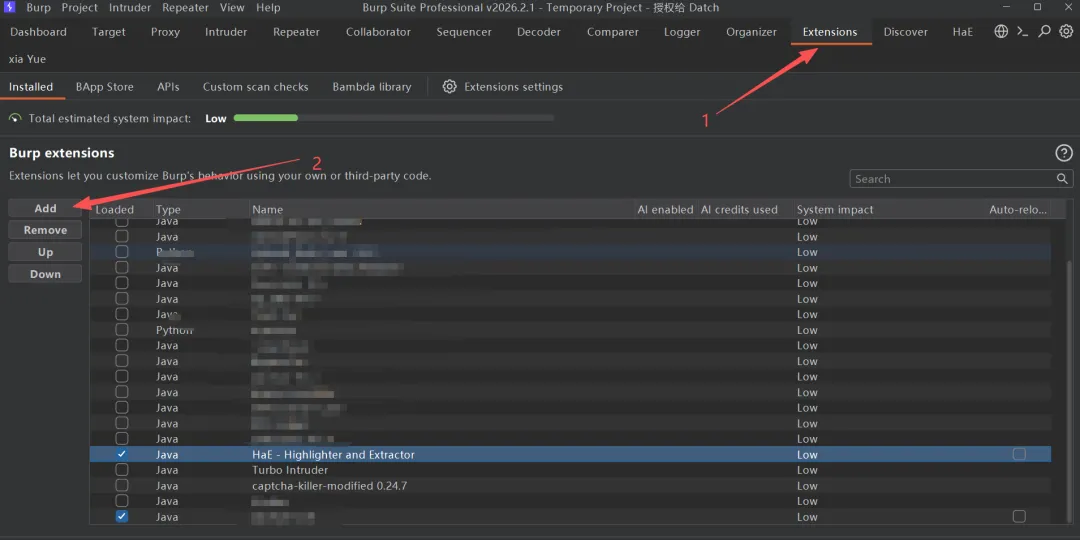Viewport: 1080px width, 540px height.
Task: Open the xia Yue tab
Action: tap(28, 59)
